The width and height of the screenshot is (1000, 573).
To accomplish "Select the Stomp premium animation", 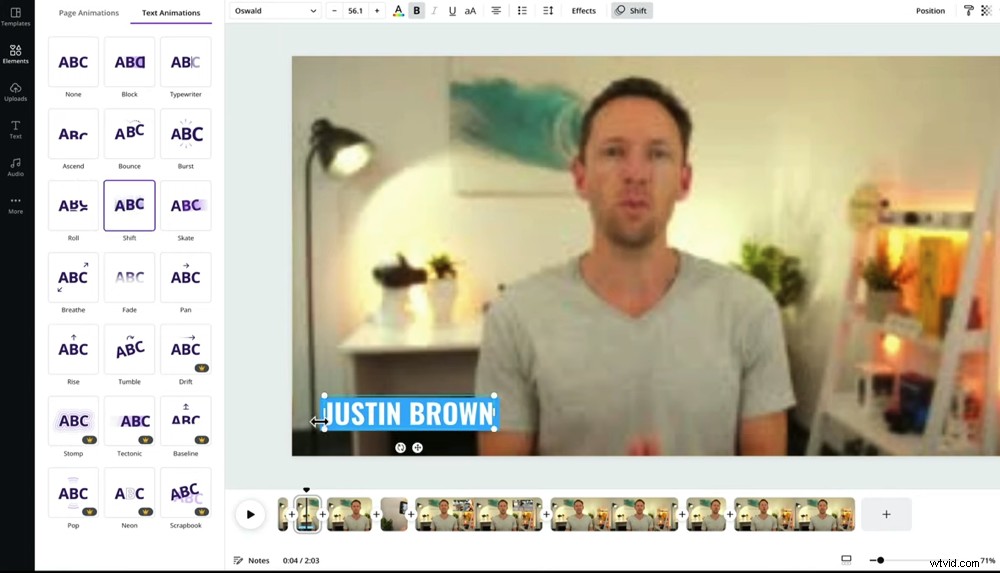I will 73,420.
